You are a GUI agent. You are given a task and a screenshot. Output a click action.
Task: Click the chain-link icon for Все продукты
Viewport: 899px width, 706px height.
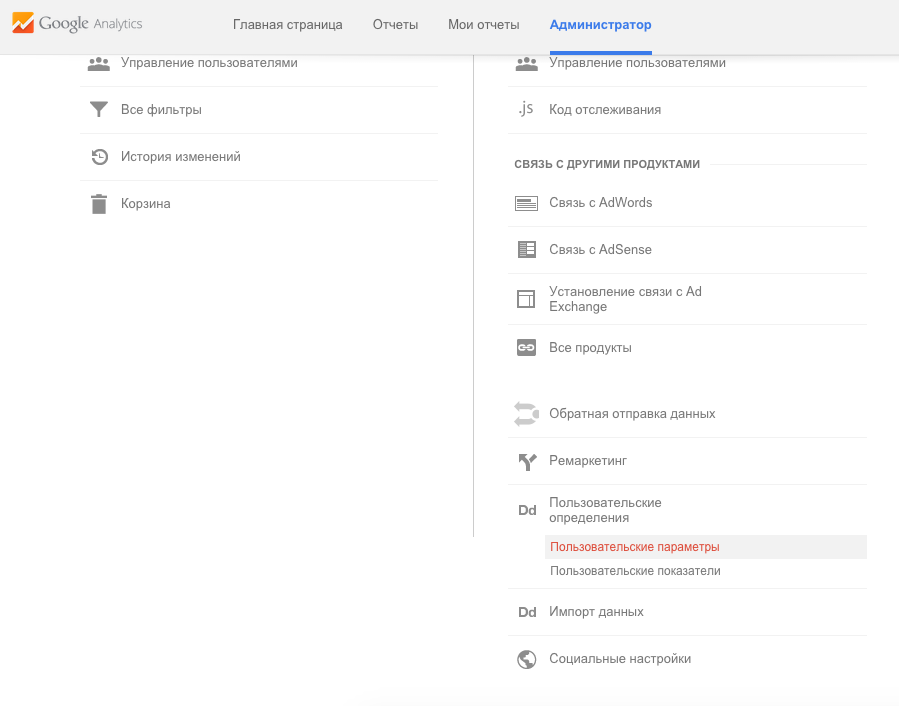[x=526, y=348]
